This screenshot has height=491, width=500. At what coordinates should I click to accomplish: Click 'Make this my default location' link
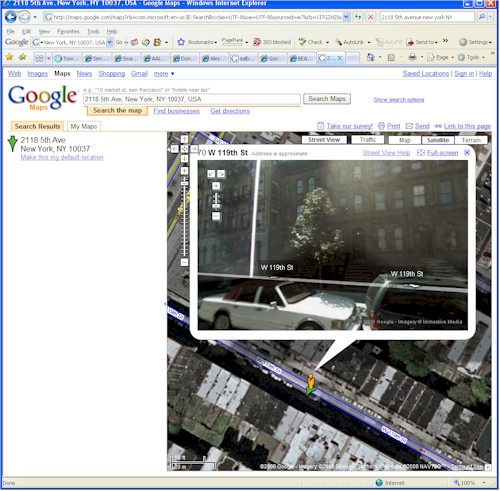pos(62,157)
